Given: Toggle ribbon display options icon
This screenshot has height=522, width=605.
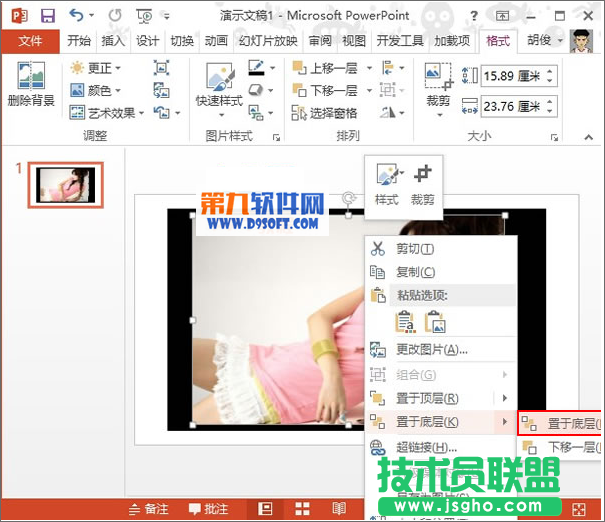Looking at the screenshot, I should click(x=502, y=16).
